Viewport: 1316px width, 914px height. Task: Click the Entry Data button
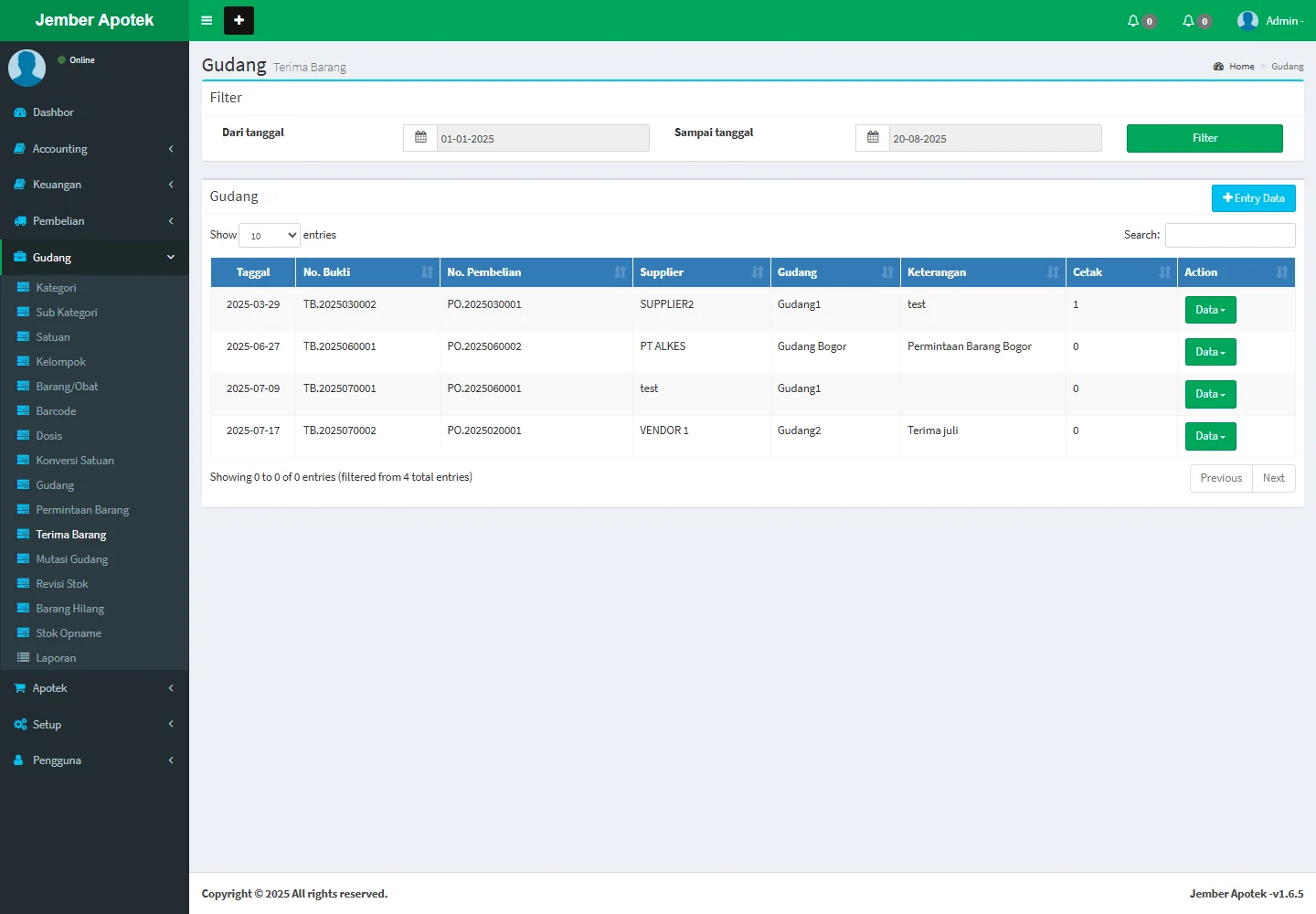pos(1253,198)
